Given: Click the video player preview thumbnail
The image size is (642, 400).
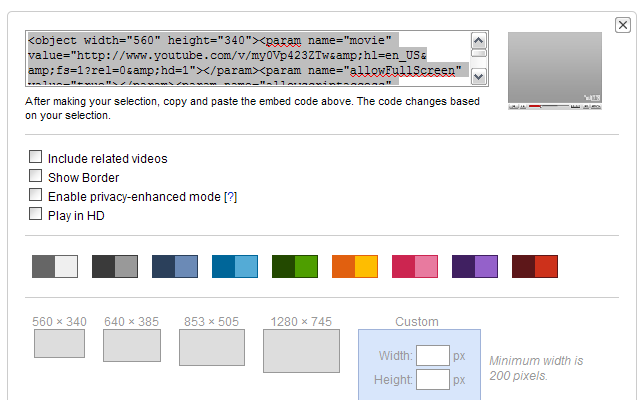Looking at the screenshot, I should 555,69.
